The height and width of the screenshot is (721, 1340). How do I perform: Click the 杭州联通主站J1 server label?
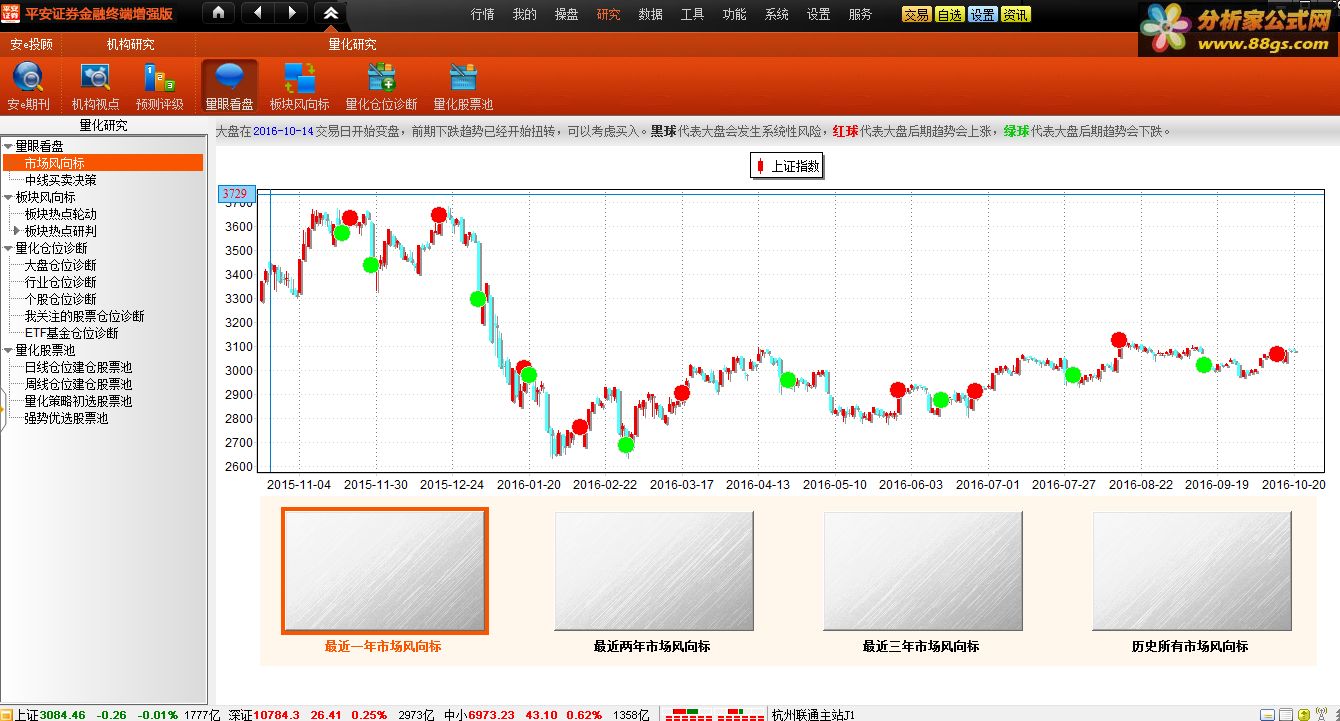(x=813, y=715)
